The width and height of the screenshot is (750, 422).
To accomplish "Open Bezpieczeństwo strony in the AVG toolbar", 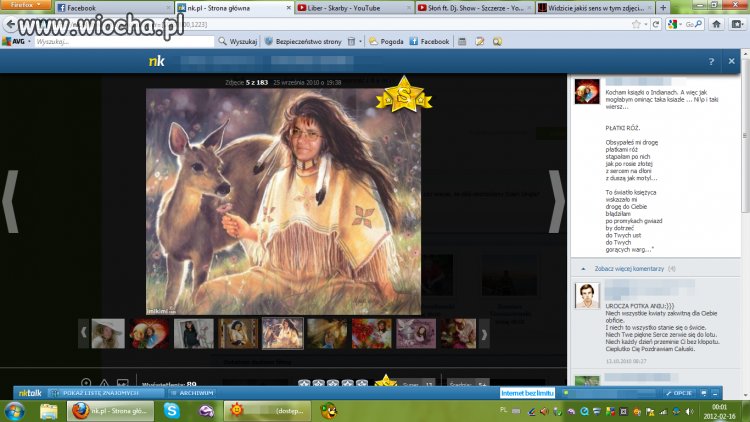I will tap(303, 42).
